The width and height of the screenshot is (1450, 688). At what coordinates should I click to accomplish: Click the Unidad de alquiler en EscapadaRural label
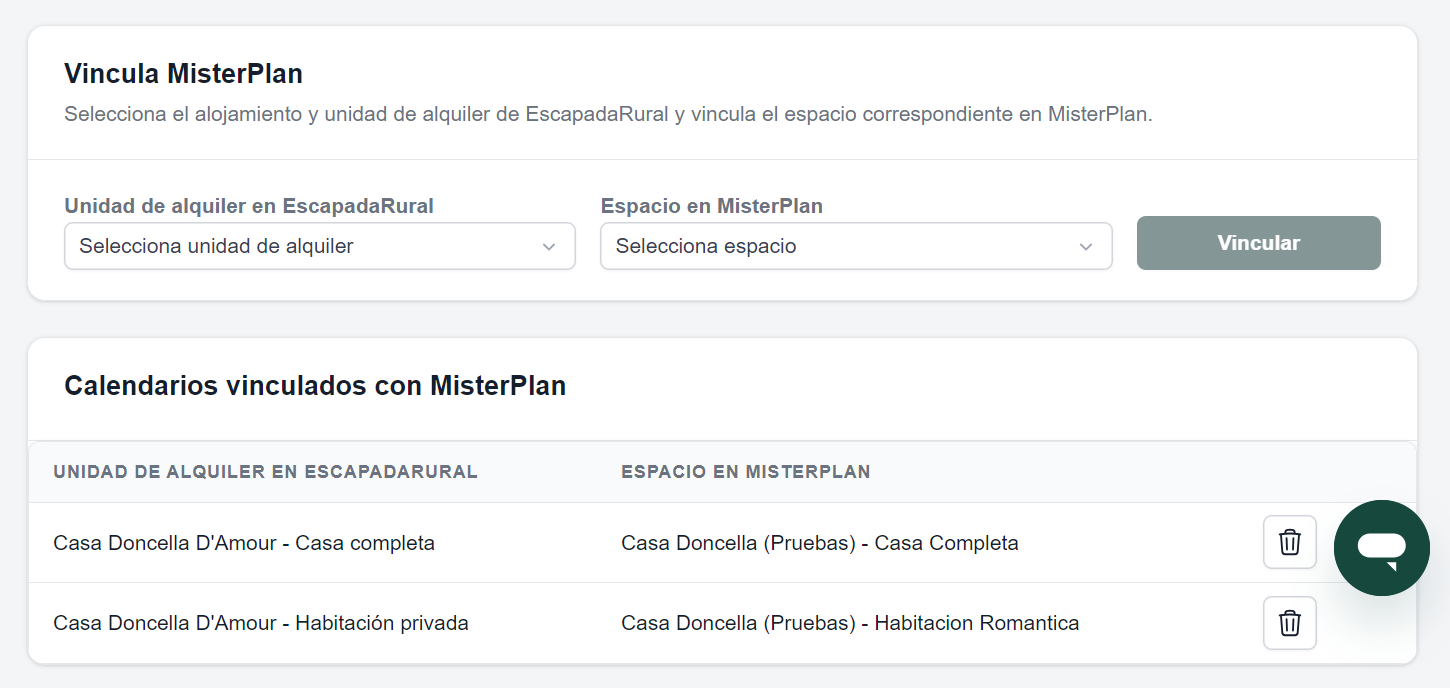(x=249, y=206)
